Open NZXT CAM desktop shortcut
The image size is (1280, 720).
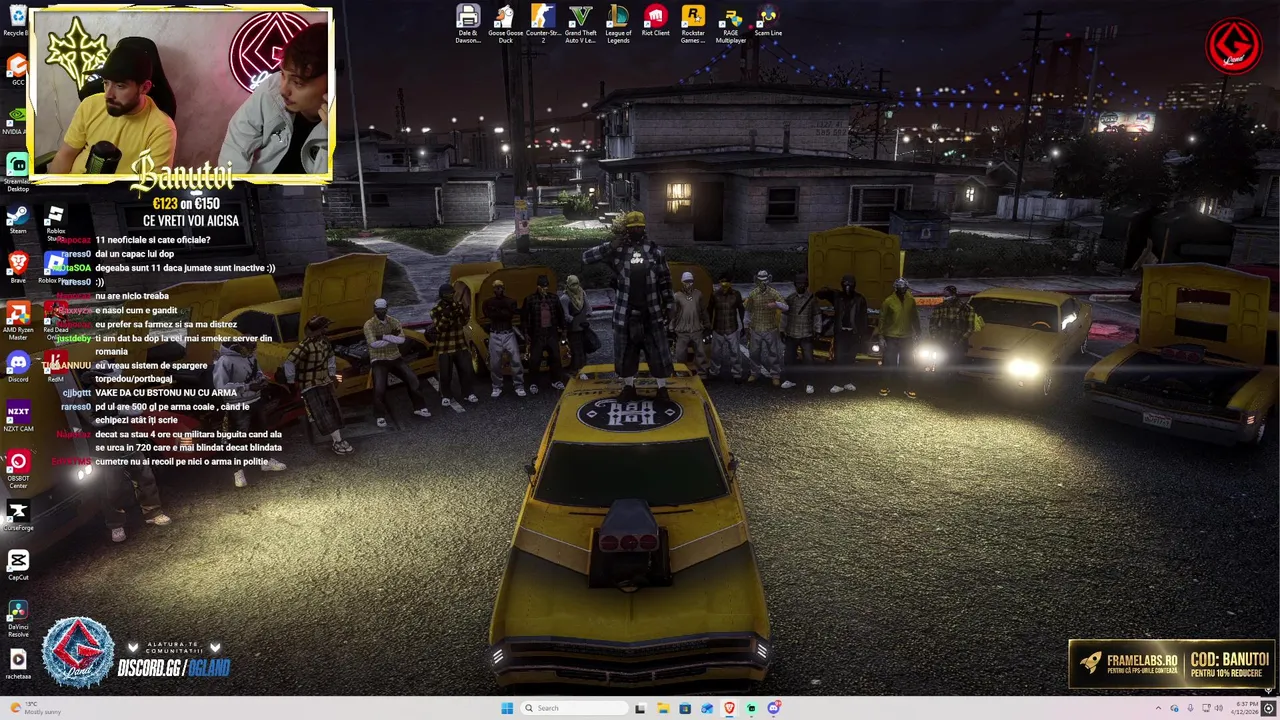[x=17, y=417]
